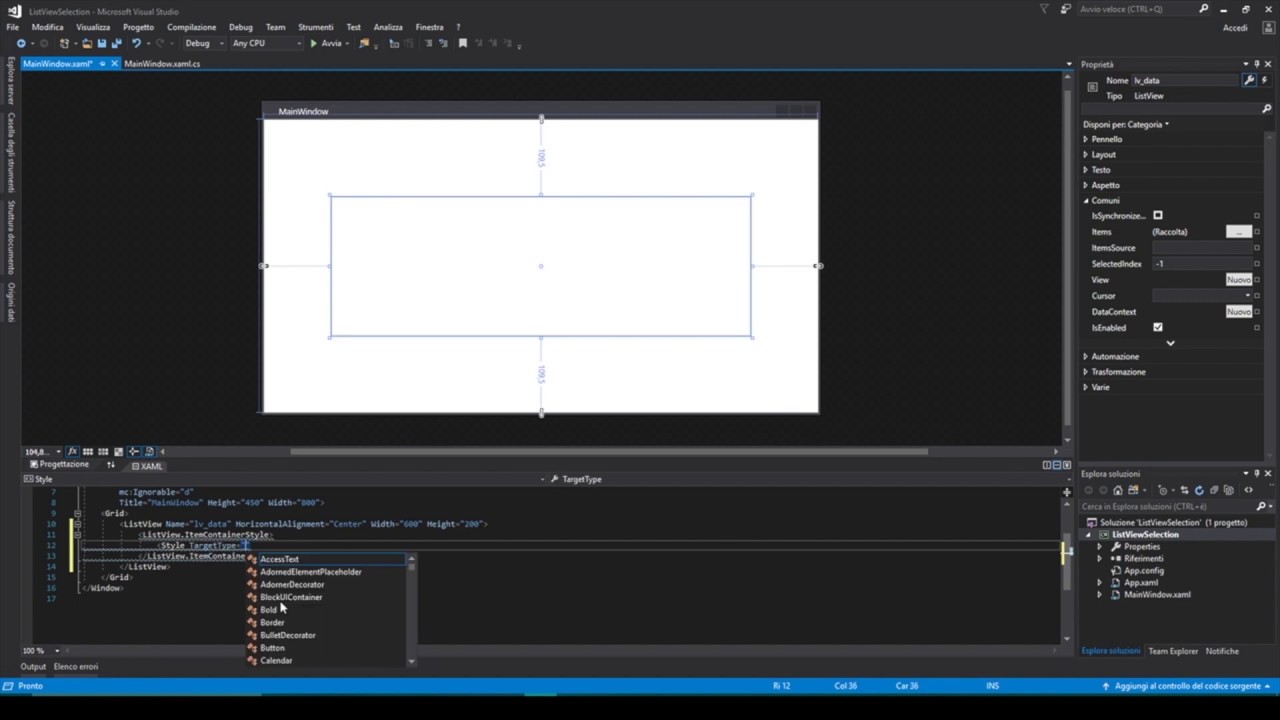Open the Compilazione menu
Image resolution: width=1280 pixels, height=720 pixels.
(191, 27)
